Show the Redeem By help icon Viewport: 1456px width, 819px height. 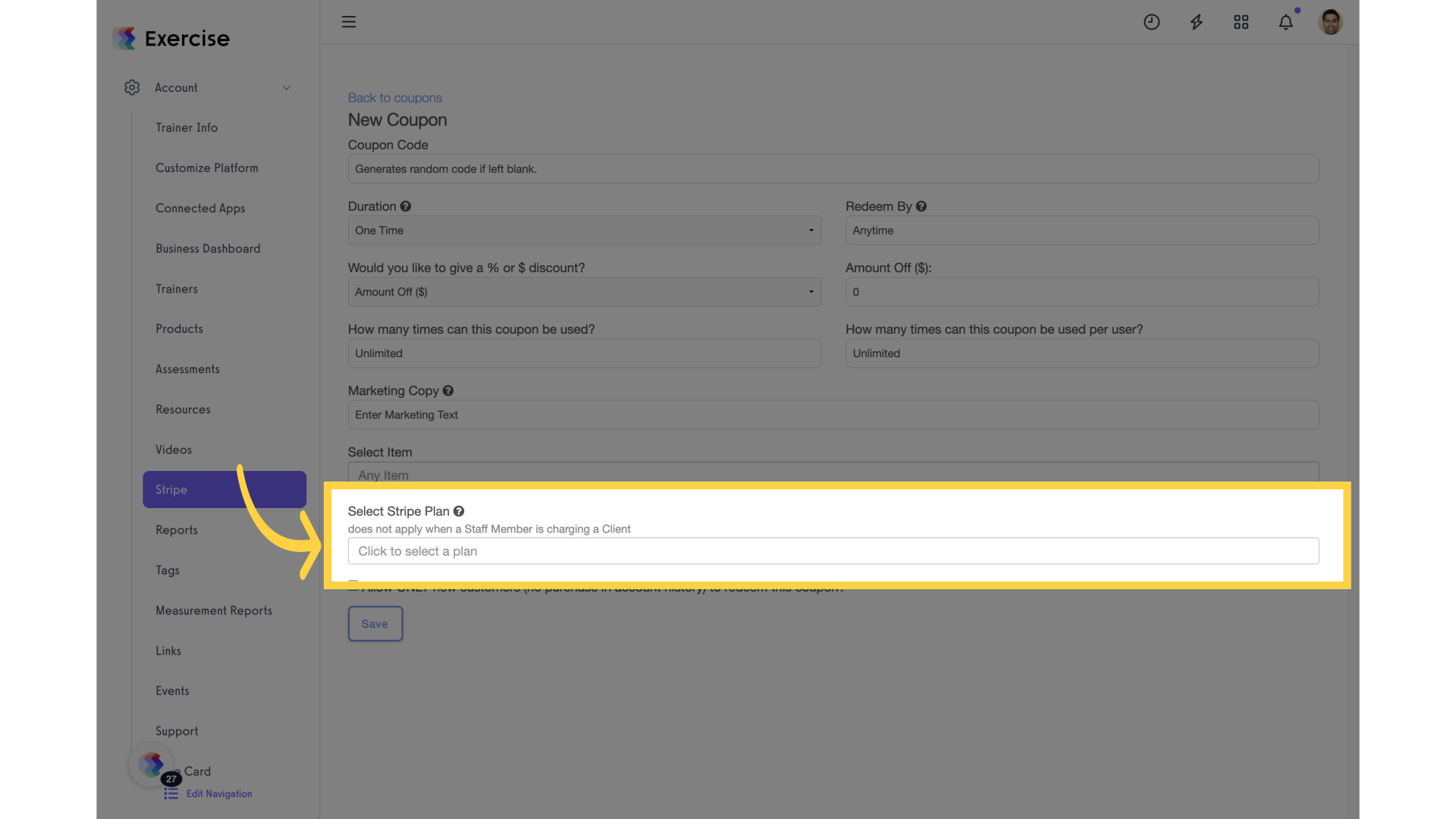click(x=921, y=206)
